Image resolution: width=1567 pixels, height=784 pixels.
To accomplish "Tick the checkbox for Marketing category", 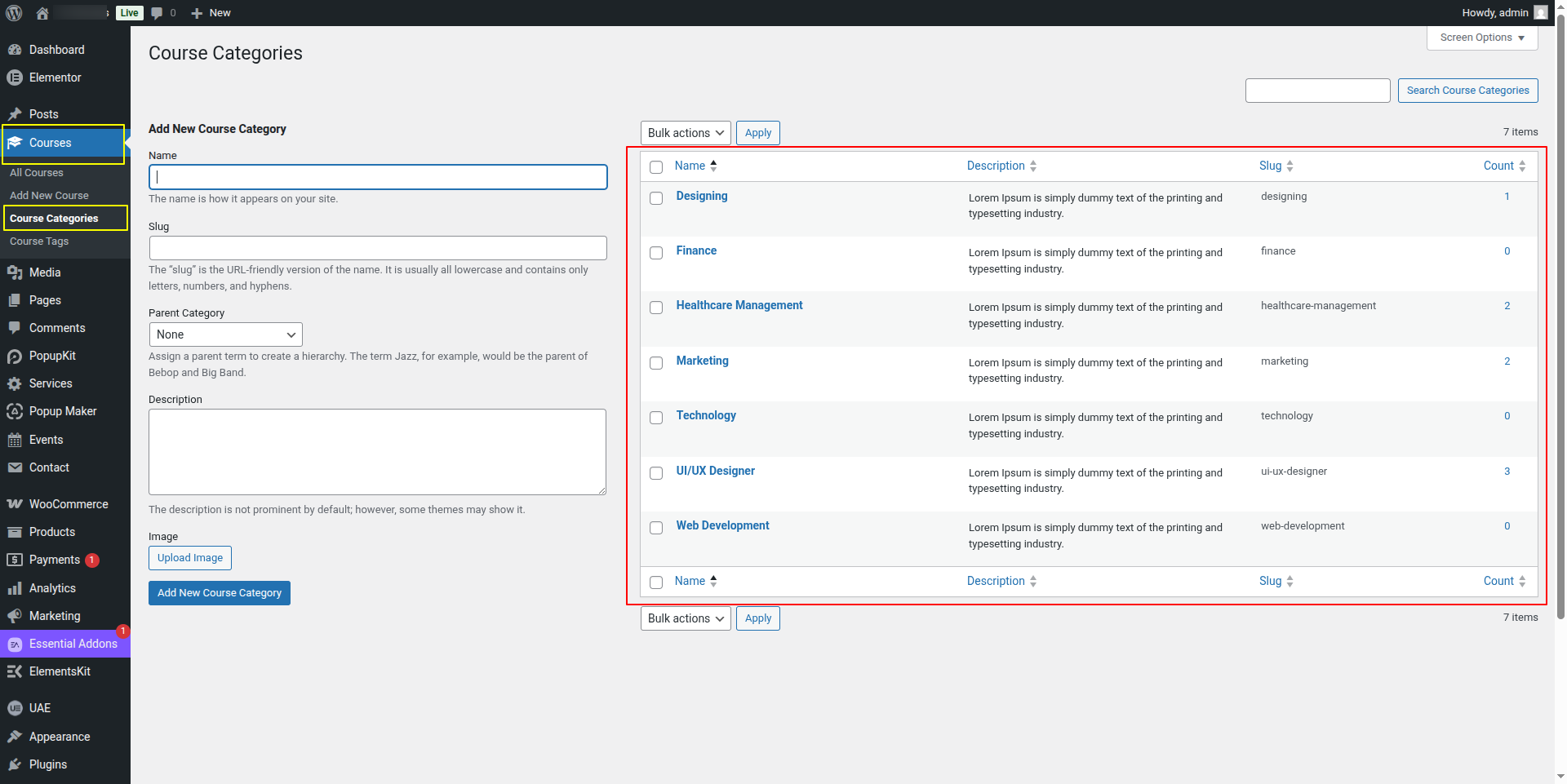I will tap(656, 363).
